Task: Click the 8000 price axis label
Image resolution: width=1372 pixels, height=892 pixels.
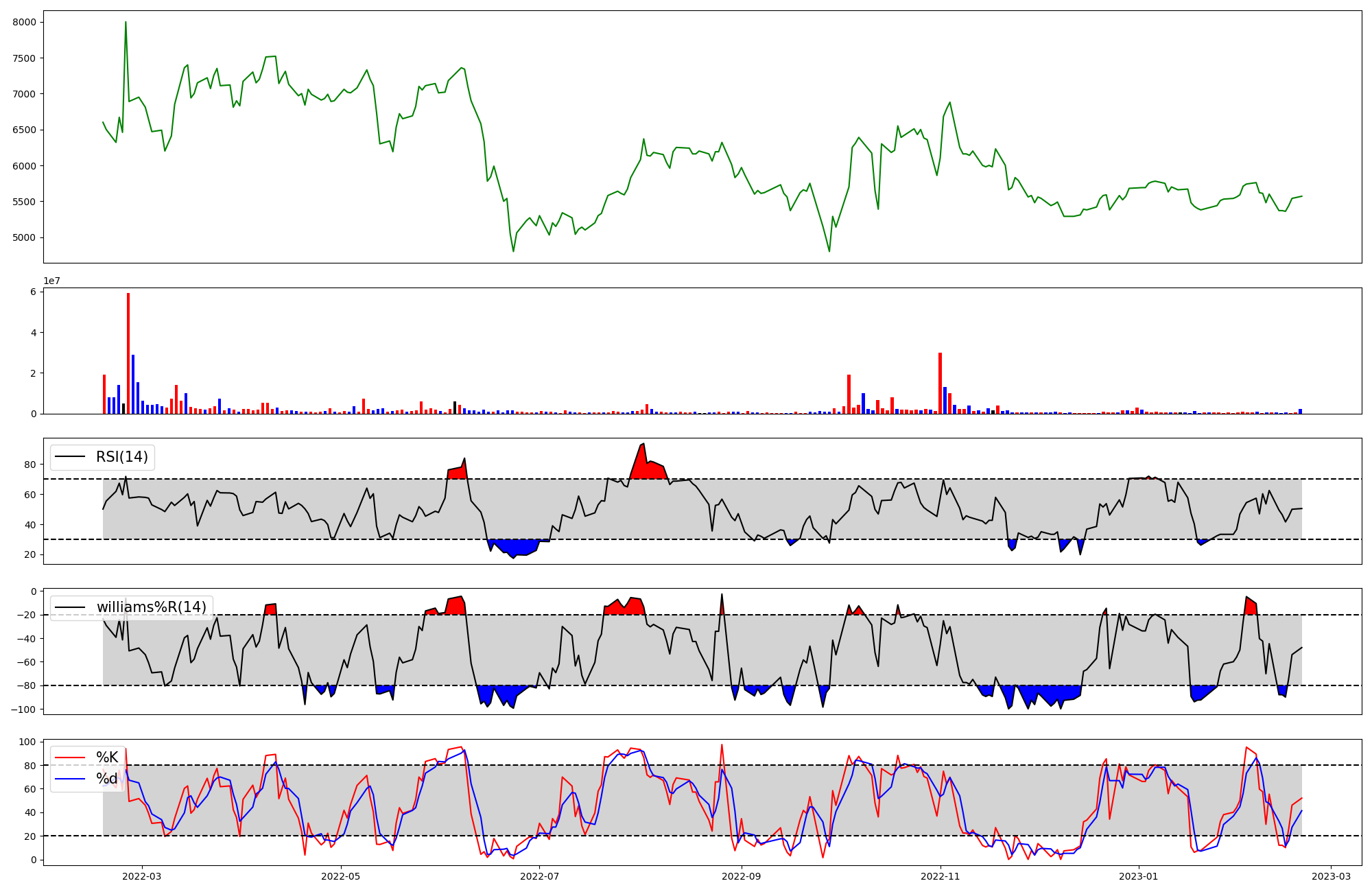Action: tap(24, 22)
